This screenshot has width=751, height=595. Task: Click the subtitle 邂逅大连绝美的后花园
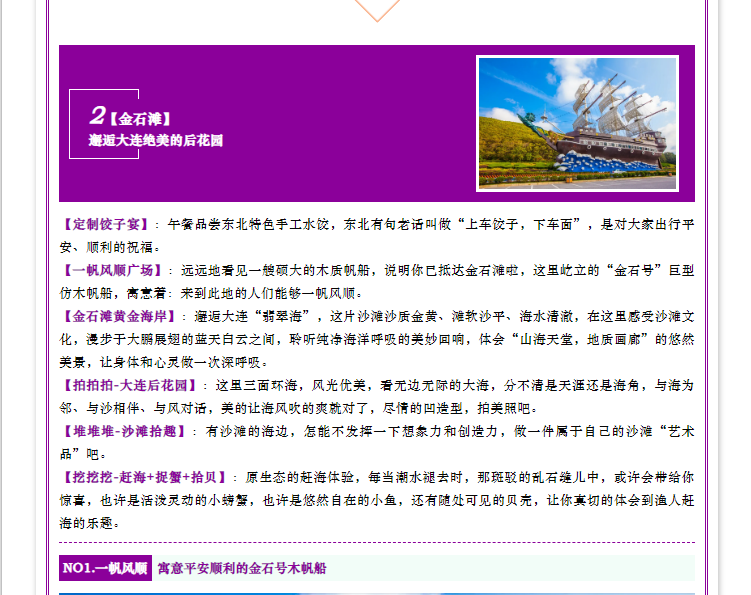pos(156,140)
